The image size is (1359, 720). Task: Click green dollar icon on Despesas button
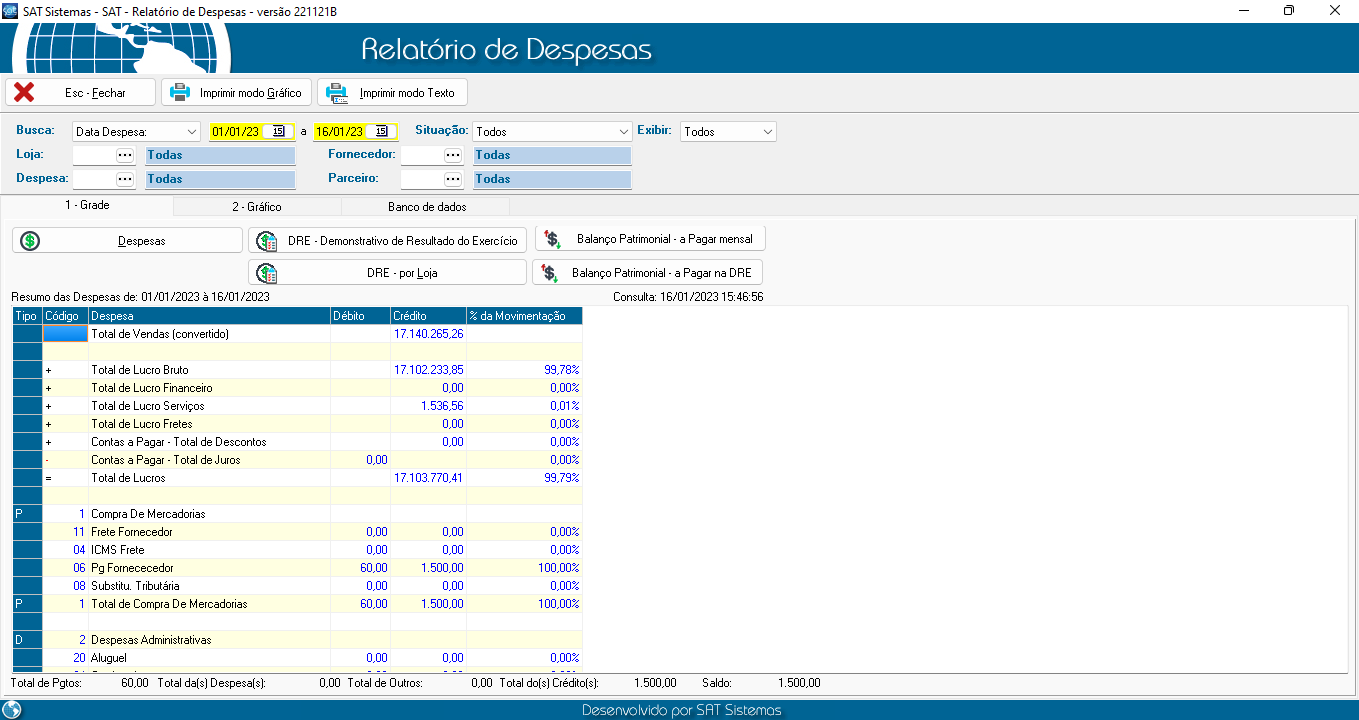[31, 241]
